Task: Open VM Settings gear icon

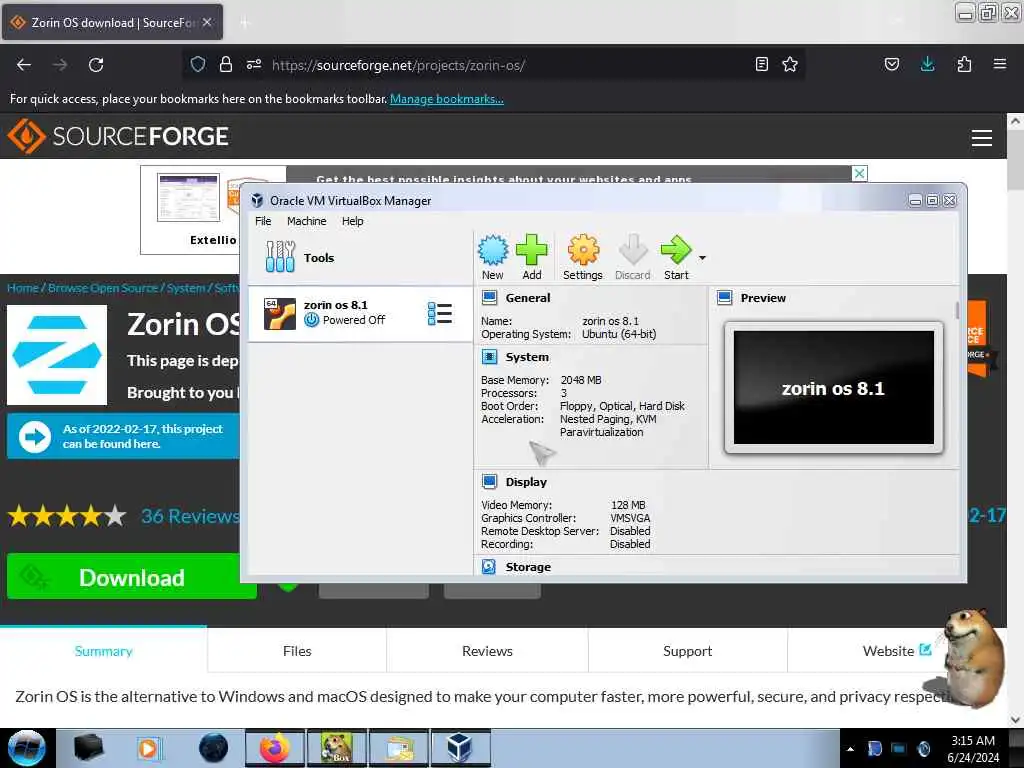Action: coord(583,257)
